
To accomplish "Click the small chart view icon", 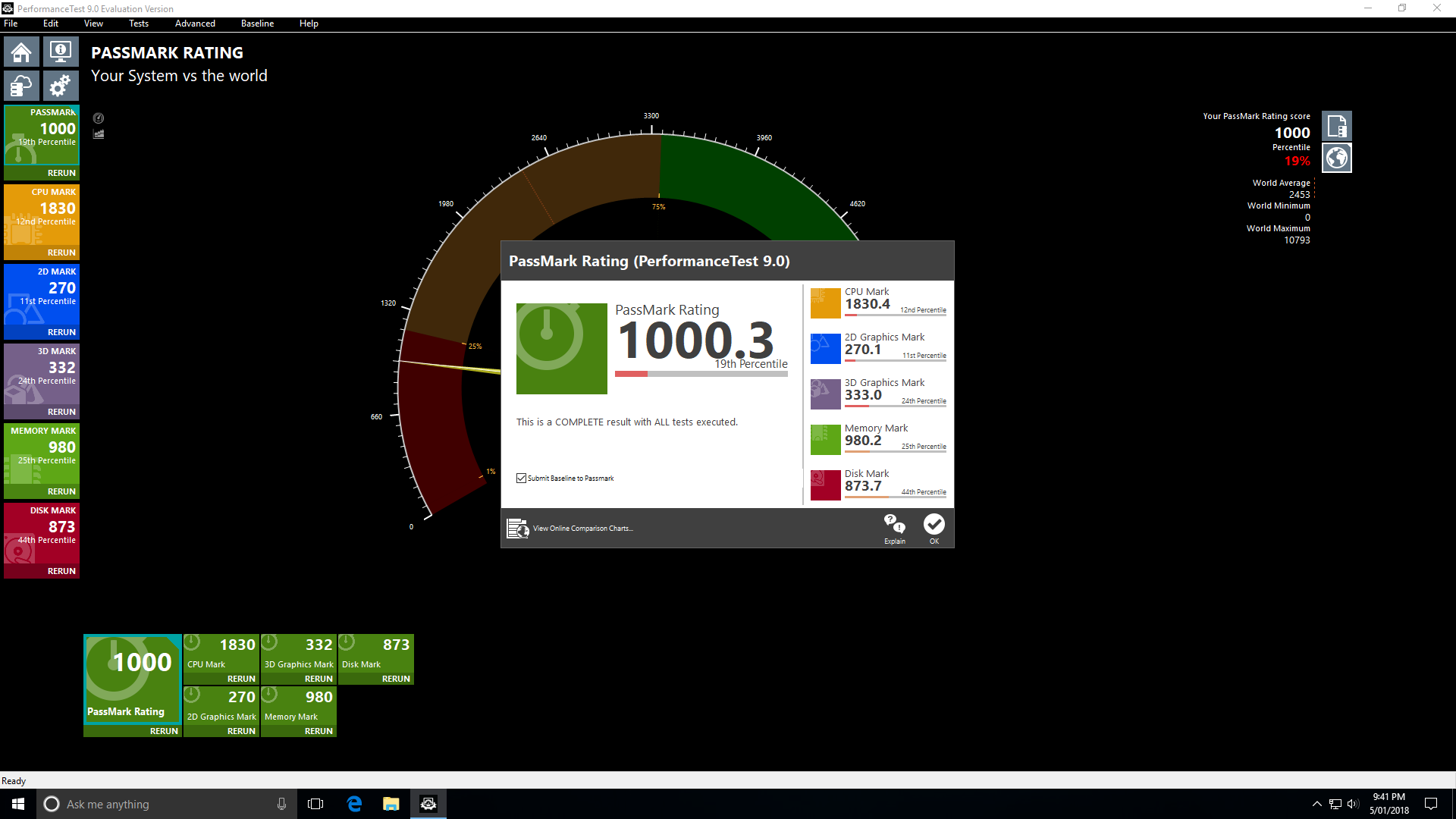I will tap(99, 134).
